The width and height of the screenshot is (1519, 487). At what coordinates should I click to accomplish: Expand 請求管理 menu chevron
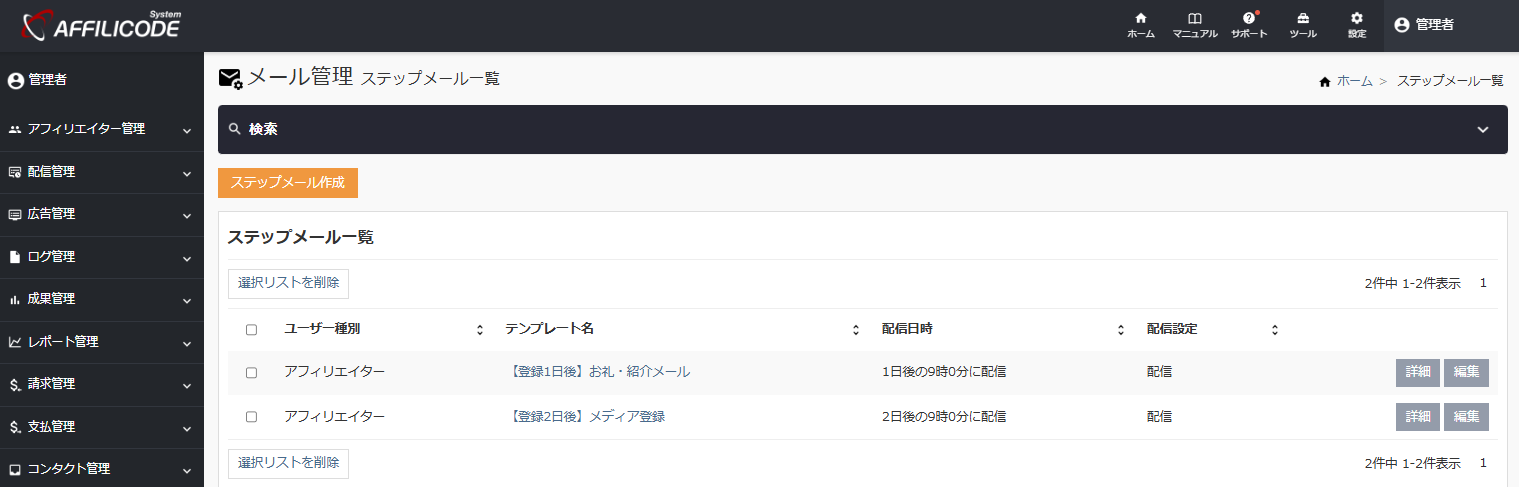click(187, 385)
